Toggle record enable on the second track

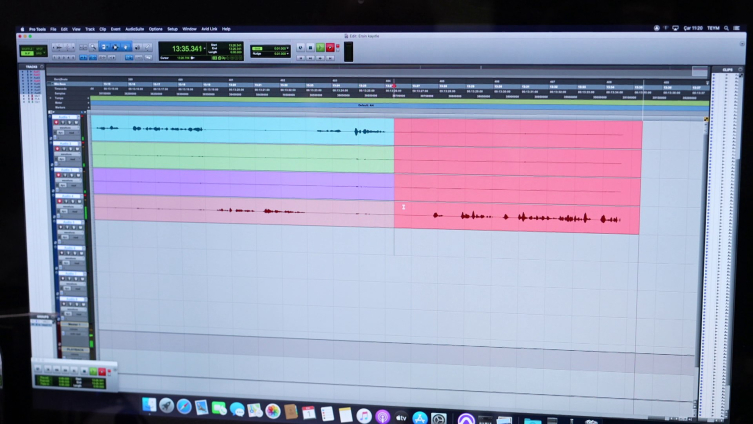click(58, 149)
